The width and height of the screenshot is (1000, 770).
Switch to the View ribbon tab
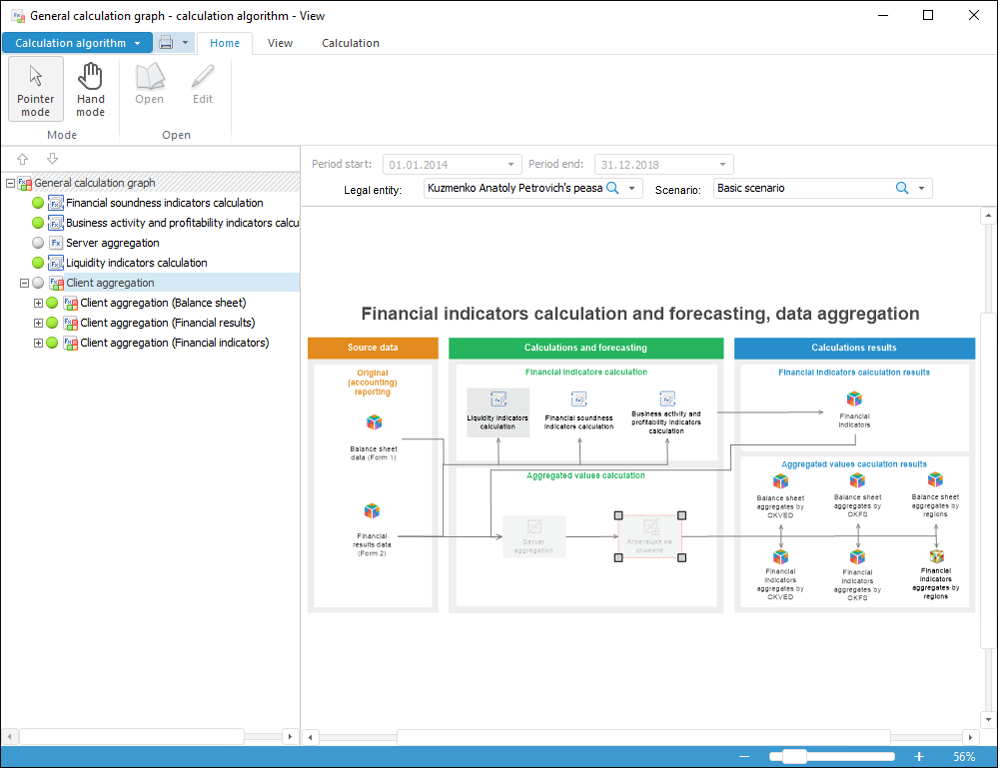(280, 43)
